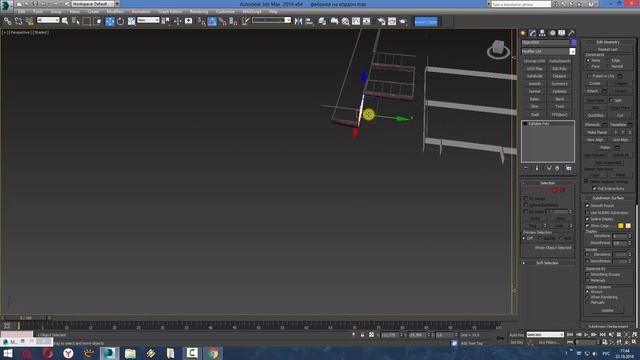Click the object color swatch

tap(573, 42)
